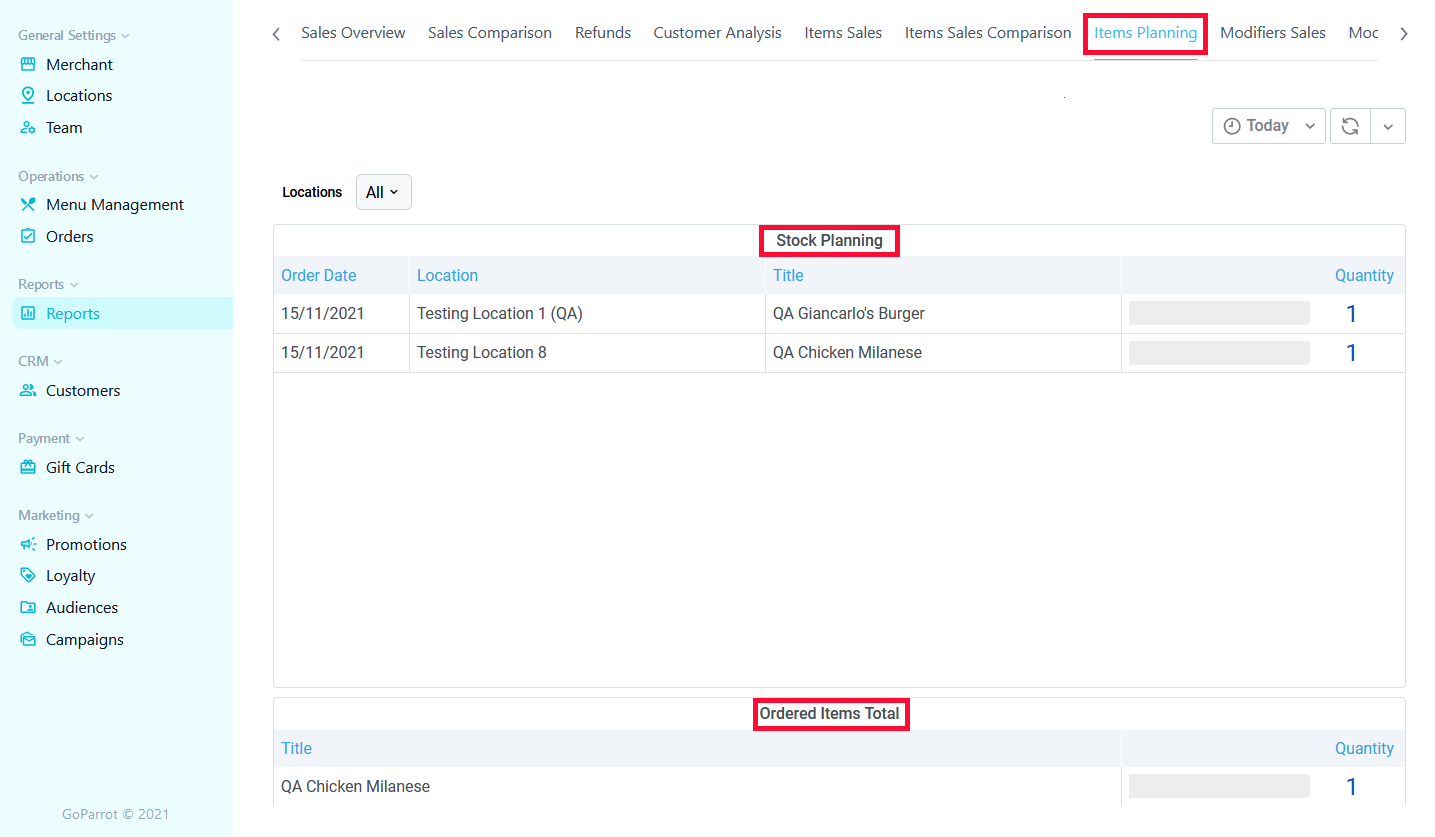Open the Refunds tab
Image resolution: width=1435 pixels, height=837 pixels.
coord(603,33)
